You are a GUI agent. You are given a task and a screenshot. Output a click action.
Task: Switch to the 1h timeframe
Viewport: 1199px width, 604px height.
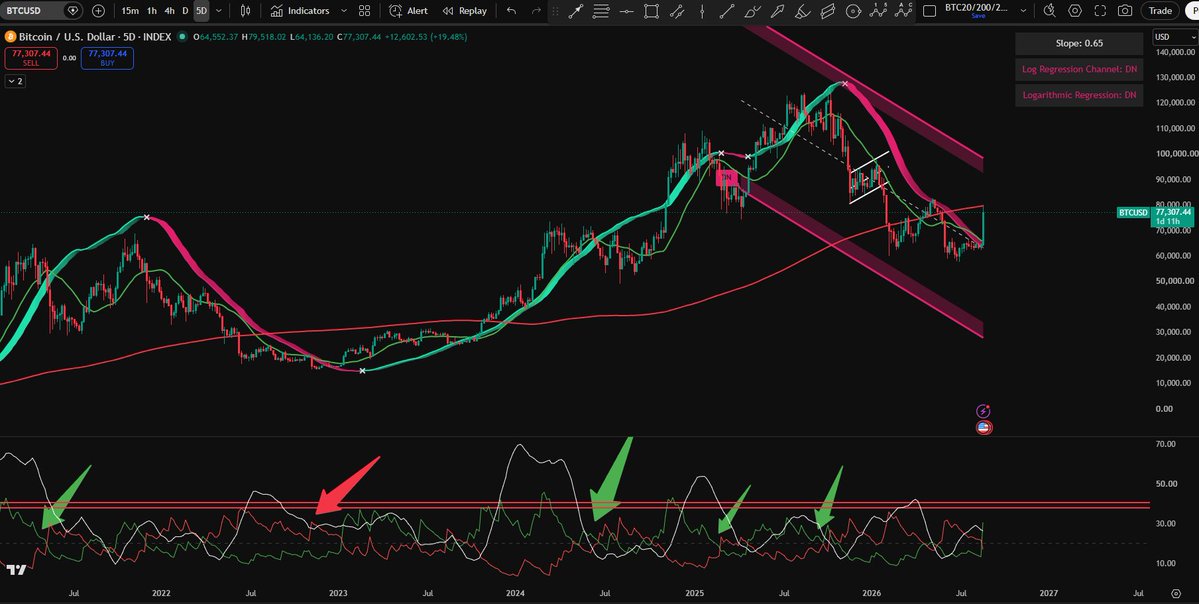[151, 11]
